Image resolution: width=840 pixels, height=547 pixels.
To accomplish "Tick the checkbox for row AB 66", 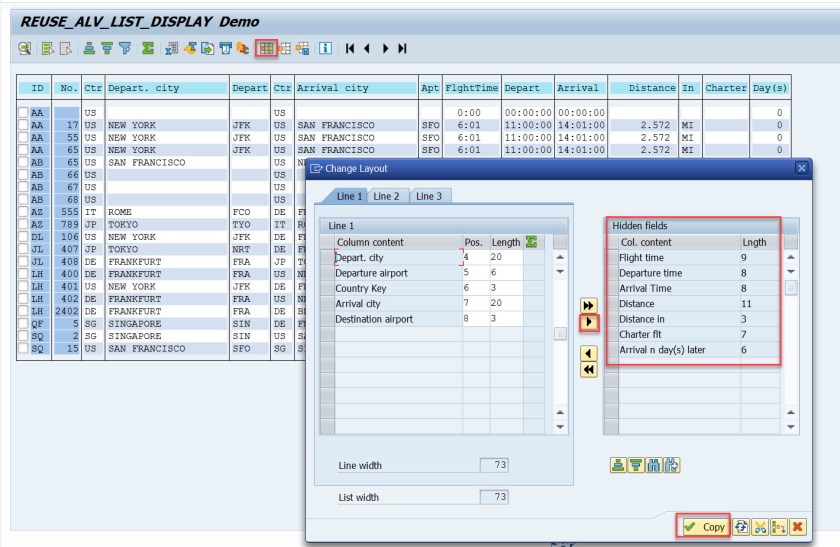I will (23, 175).
